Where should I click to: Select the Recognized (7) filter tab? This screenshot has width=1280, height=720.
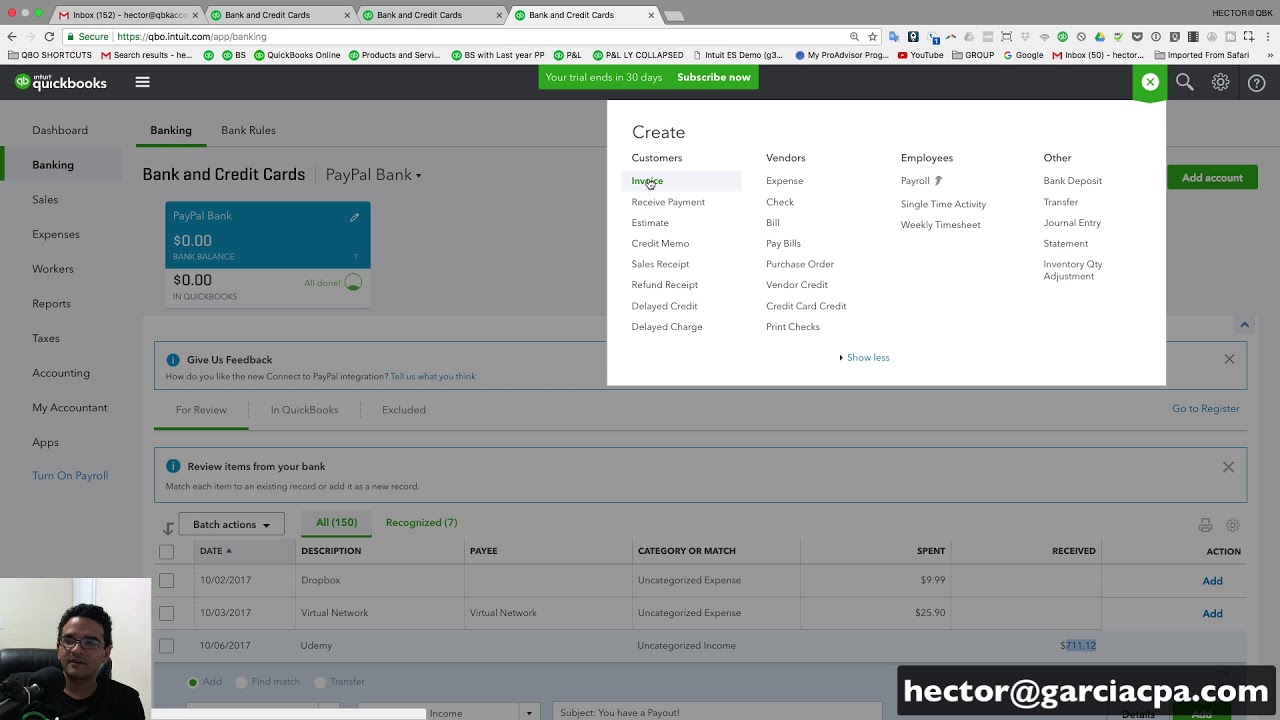(x=421, y=522)
